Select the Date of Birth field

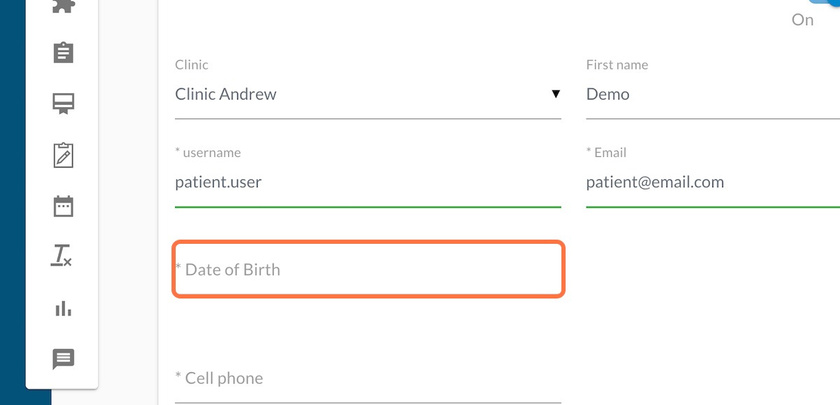(368, 269)
